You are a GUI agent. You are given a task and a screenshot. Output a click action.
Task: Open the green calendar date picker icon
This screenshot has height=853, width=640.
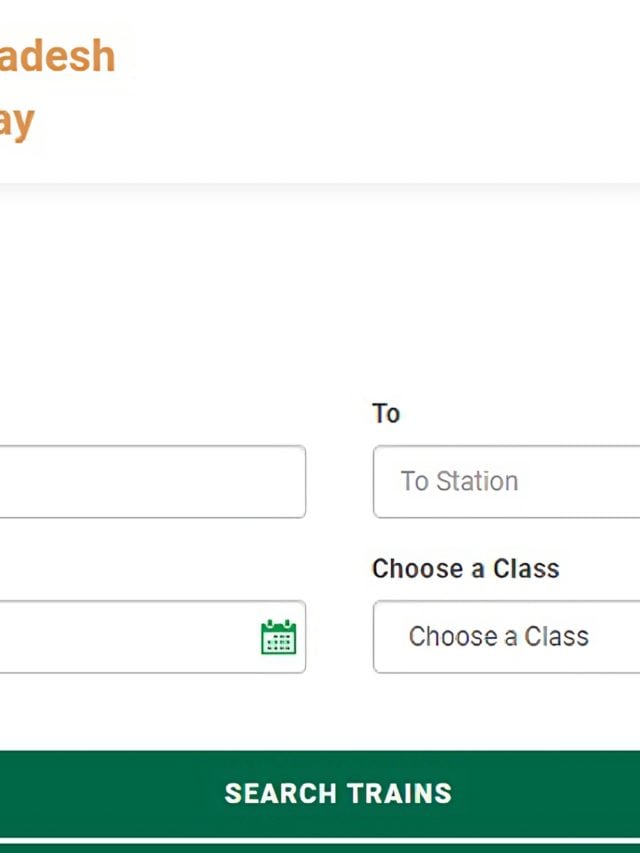(279, 636)
